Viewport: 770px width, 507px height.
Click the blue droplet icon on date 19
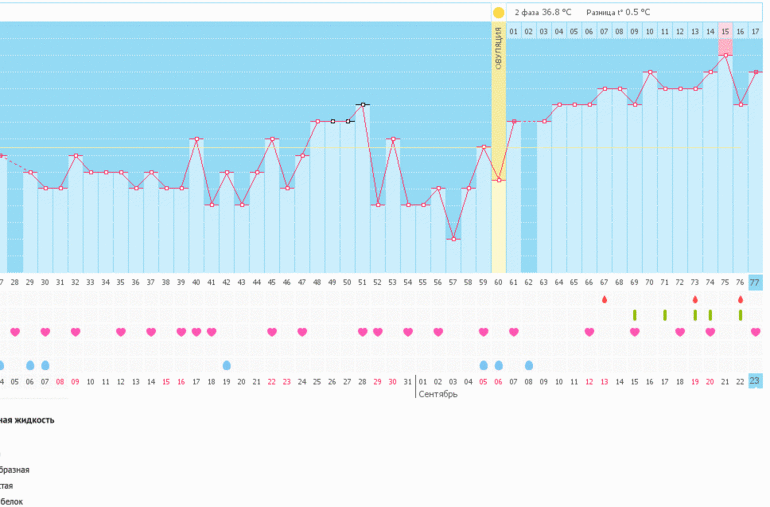pyautogui.click(x=227, y=365)
